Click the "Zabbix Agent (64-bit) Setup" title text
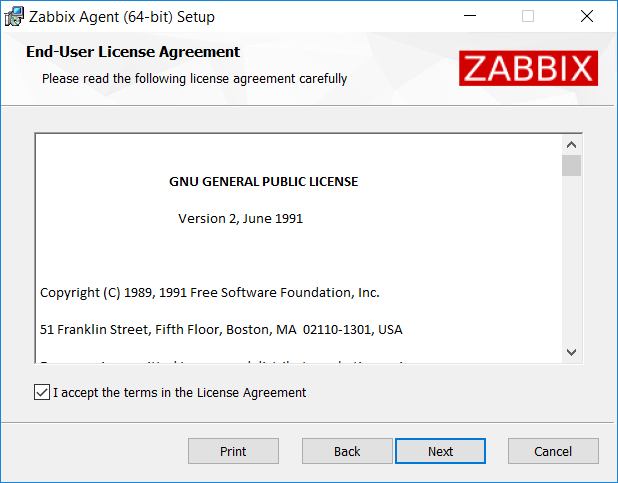This screenshot has width=618, height=483. coord(122,17)
